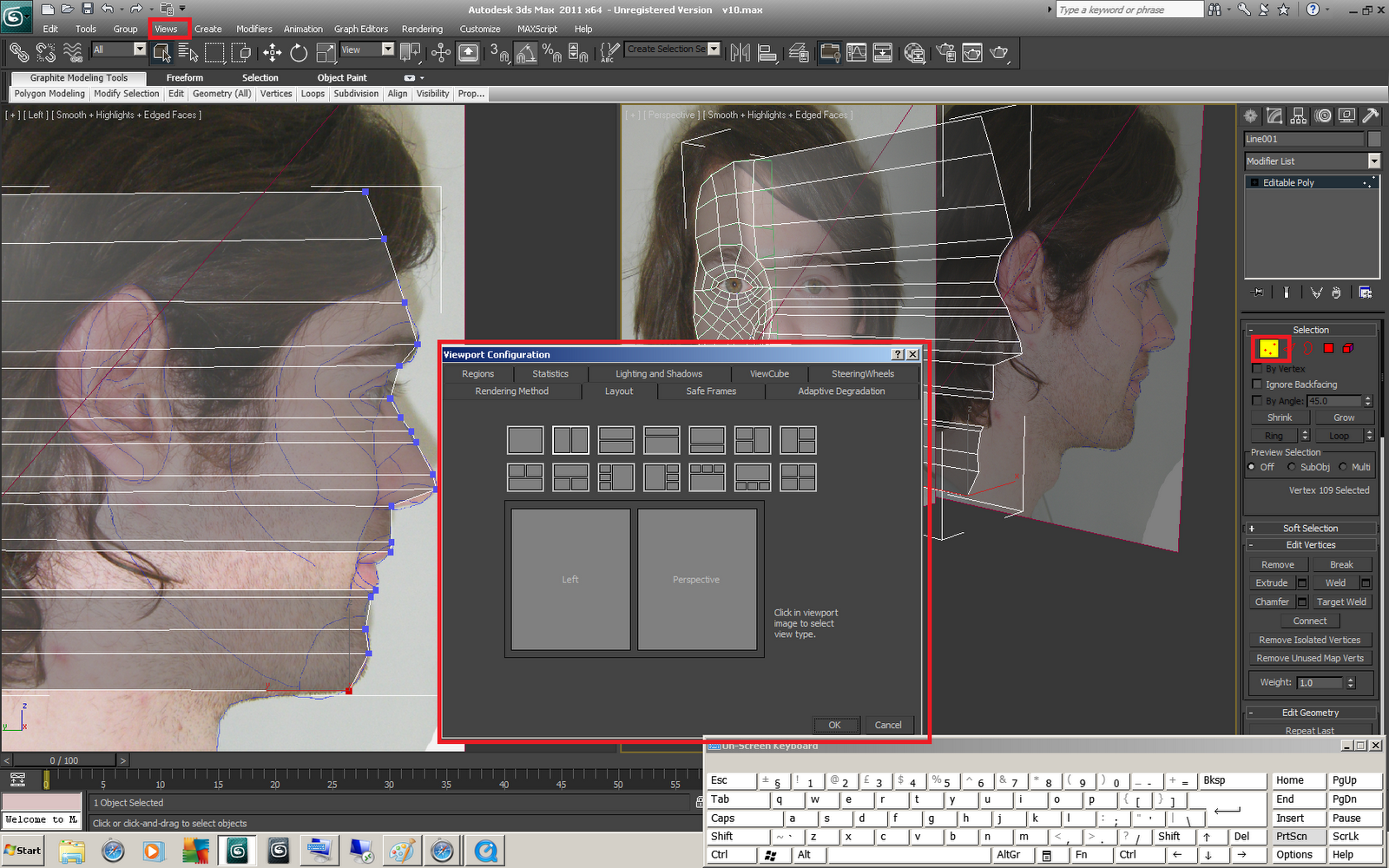The height and width of the screenshot is (868, 1389).
Task: Open the Utilities hammer panel
Action: point(1371,115)
